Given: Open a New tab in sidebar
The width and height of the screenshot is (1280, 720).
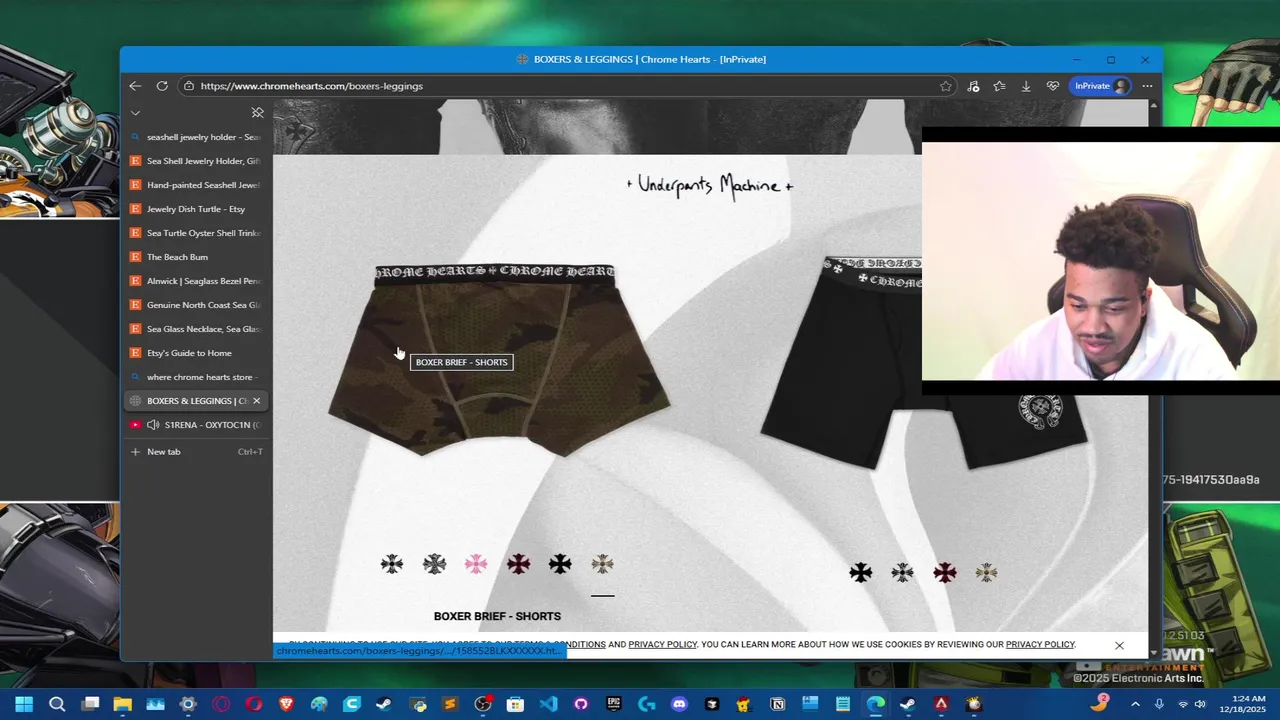Looking at the screenshot, I should [x=196, y=452].
